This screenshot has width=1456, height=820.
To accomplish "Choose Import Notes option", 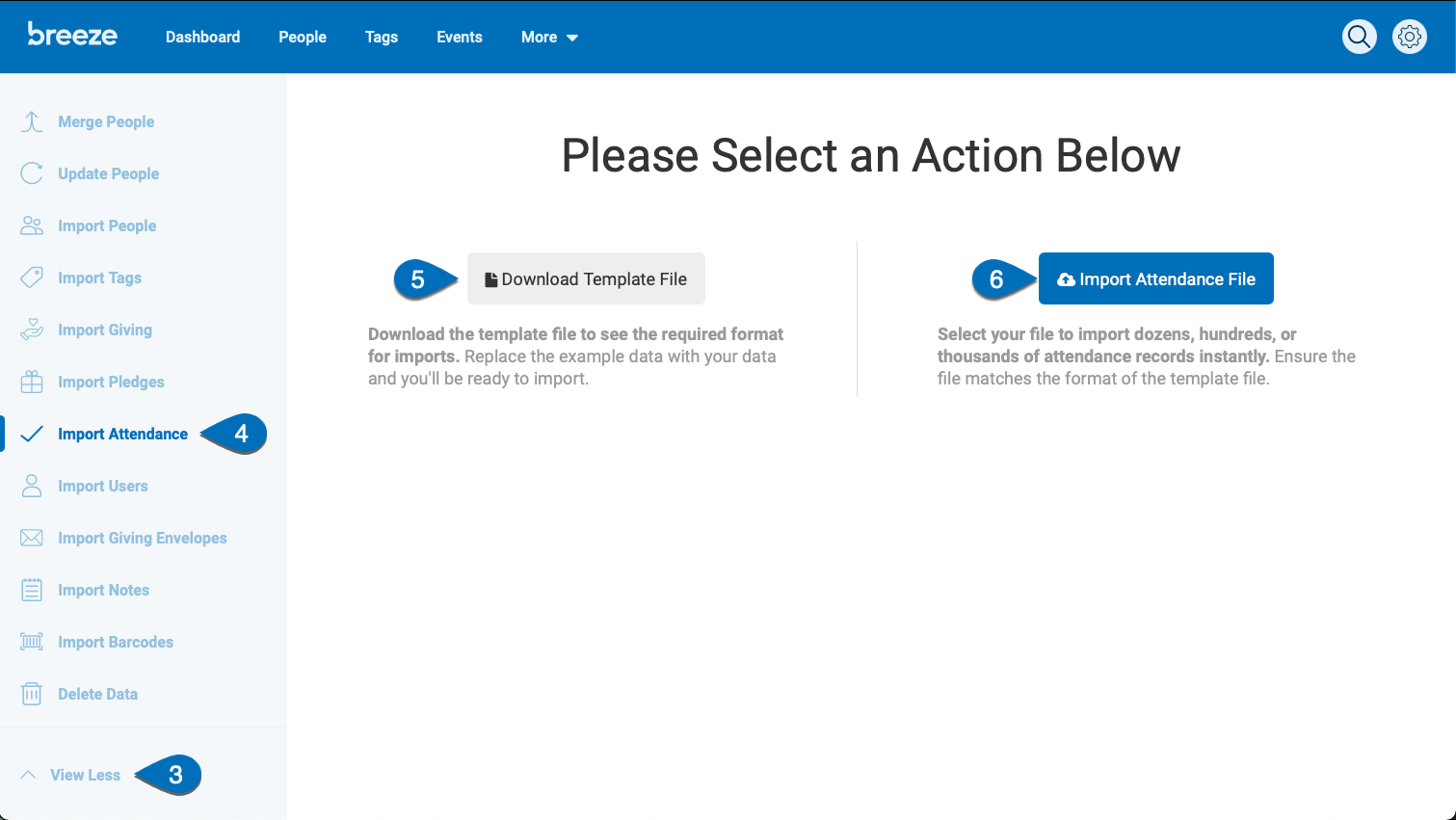I will (x=103, y=590).
